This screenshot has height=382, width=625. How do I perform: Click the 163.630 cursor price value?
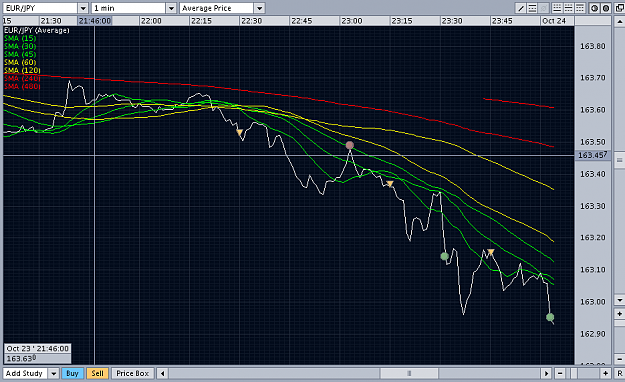coord(21,358)
